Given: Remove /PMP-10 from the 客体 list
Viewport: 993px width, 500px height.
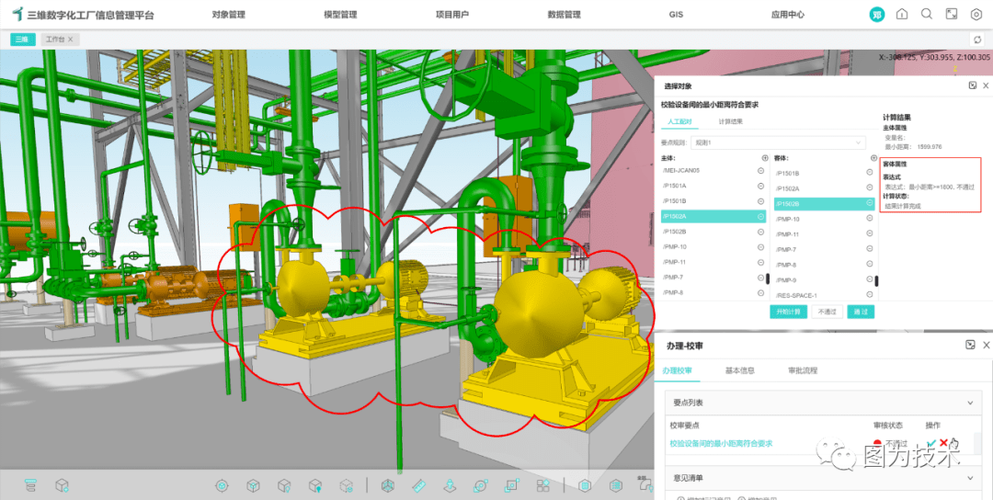Looking at the screenshot, I should coord(870,219).
